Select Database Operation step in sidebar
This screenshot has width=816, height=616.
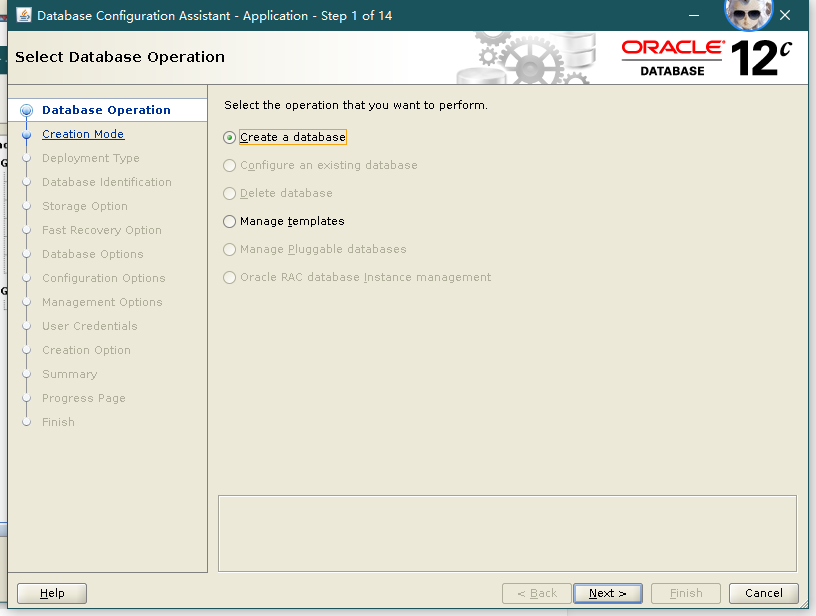click(x=106, y=110)
